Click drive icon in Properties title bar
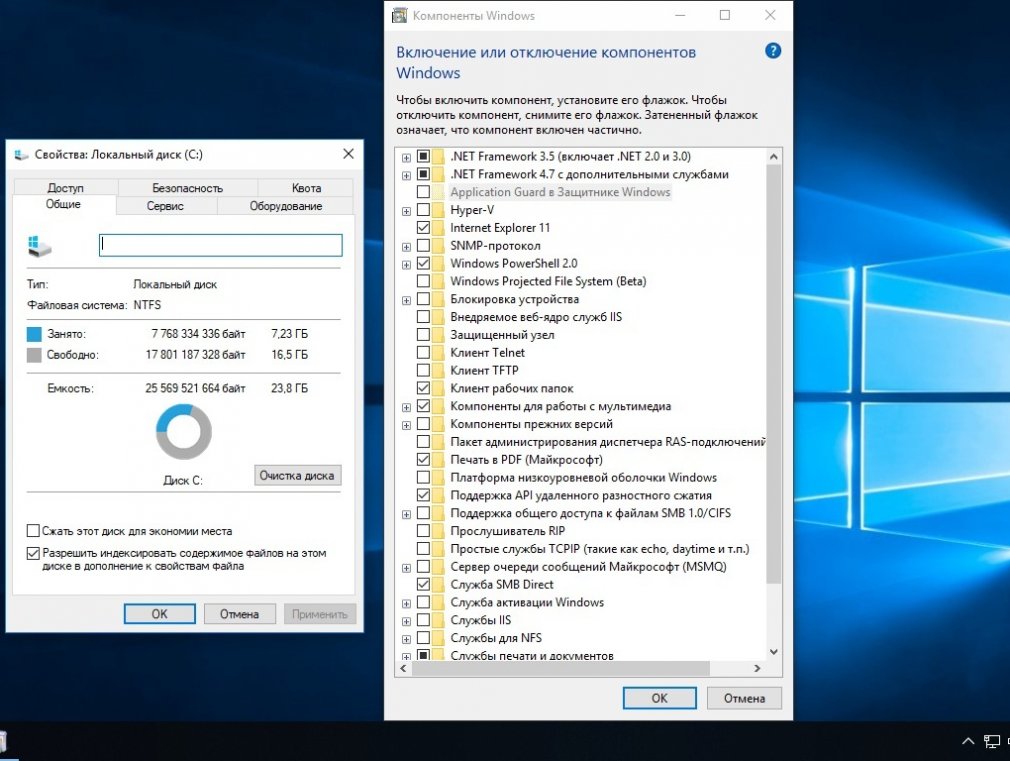 [x=21, y=155]
